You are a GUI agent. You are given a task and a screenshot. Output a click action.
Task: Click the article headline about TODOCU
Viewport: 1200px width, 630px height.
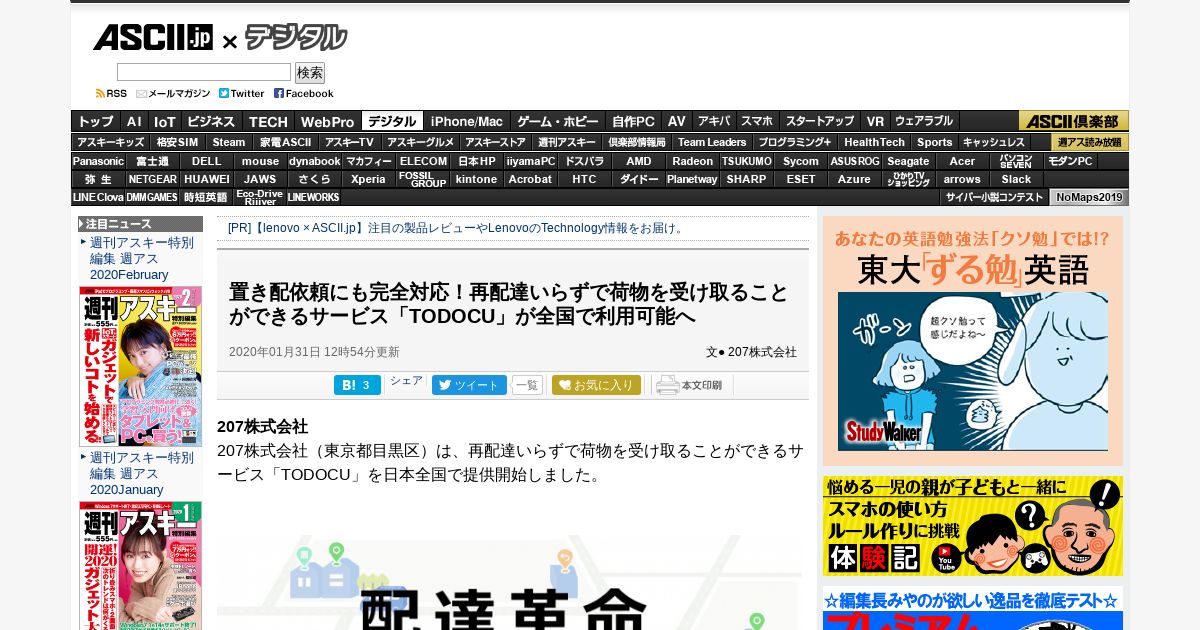coord(509,305)
